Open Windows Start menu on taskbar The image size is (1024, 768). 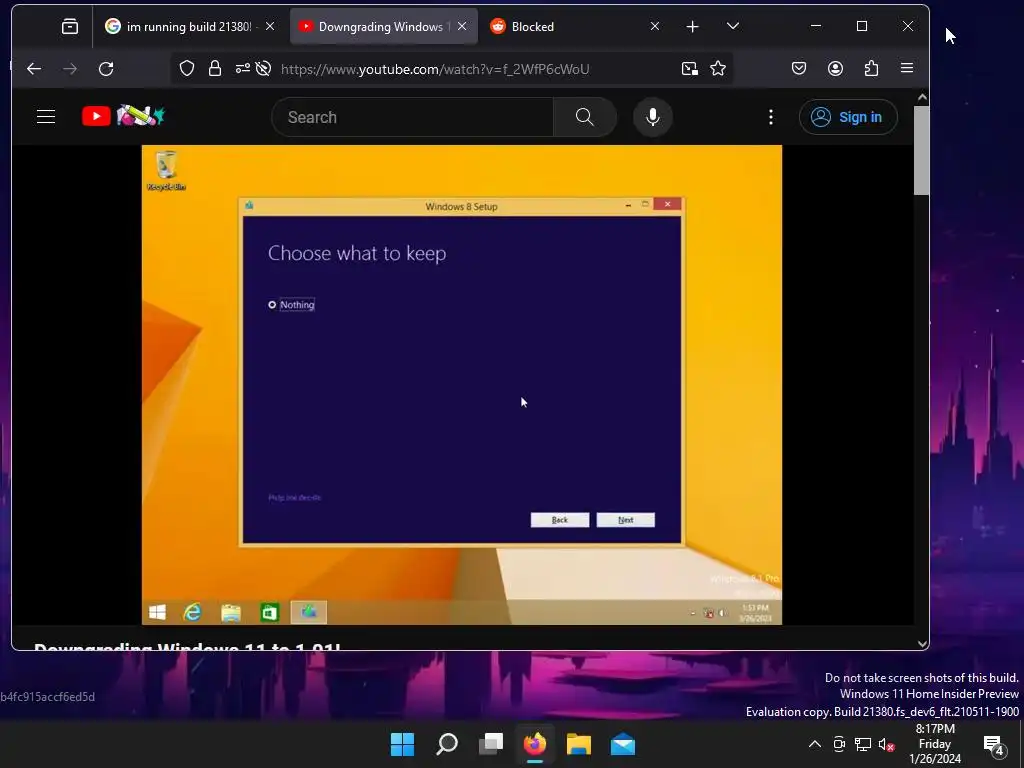[x=402, y=744]
